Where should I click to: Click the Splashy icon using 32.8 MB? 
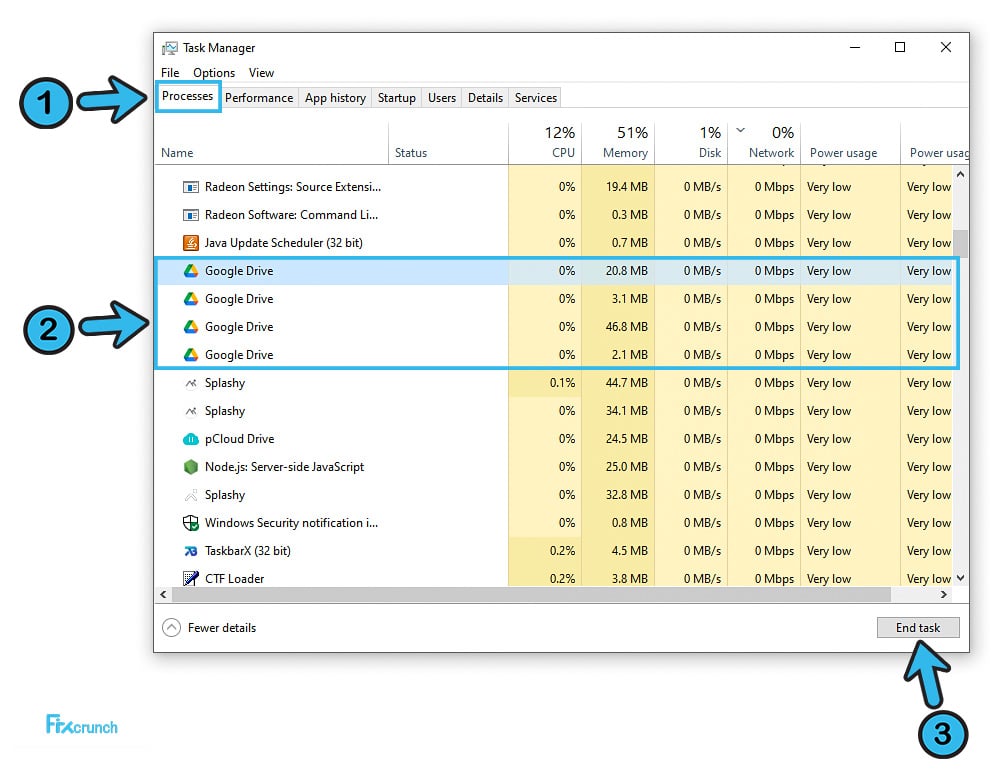pyautogui.click(x=190, y=495)
